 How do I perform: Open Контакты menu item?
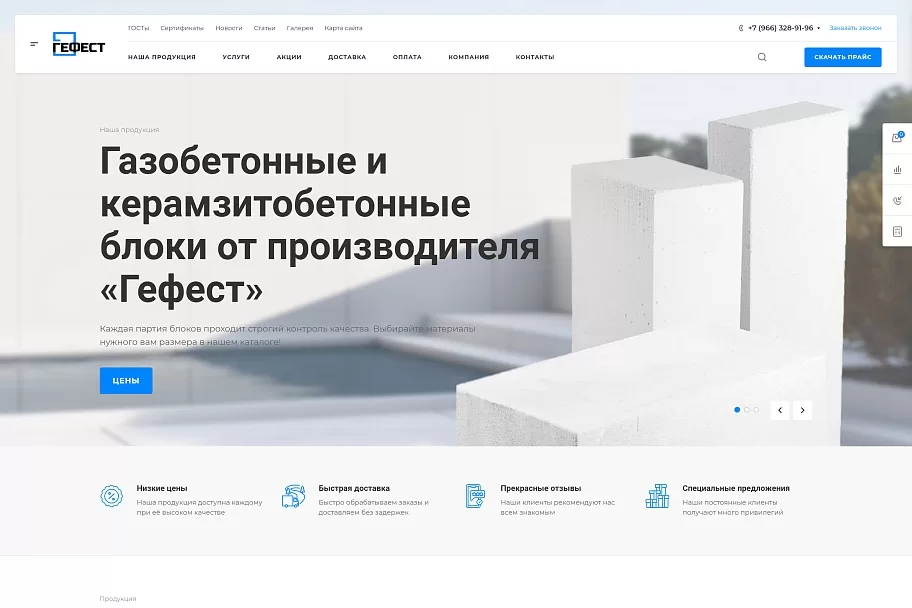pyautogui.click(x=535, y=57)
